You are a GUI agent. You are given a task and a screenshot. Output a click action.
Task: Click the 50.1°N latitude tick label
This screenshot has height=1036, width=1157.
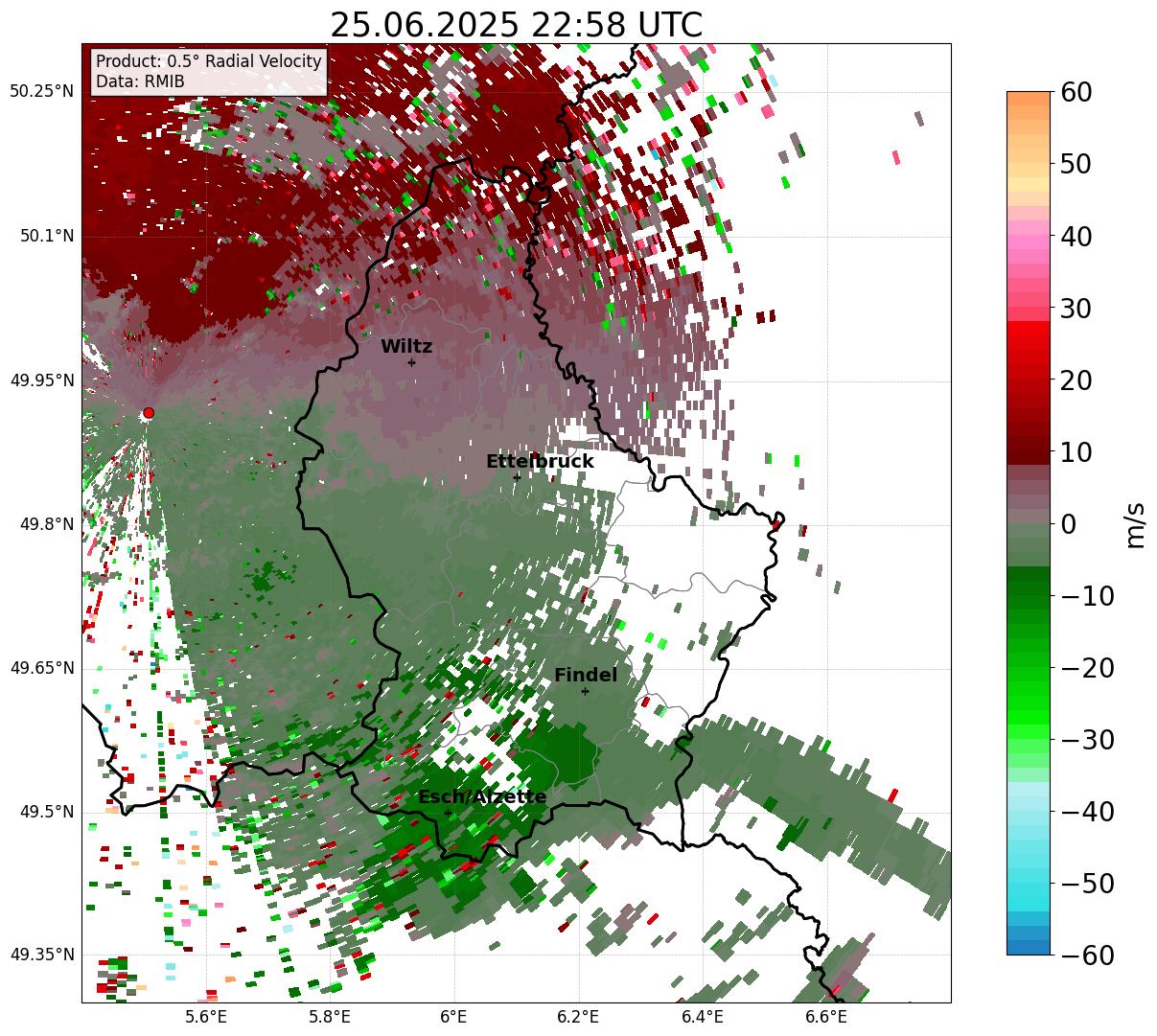(x=46, y=236)
